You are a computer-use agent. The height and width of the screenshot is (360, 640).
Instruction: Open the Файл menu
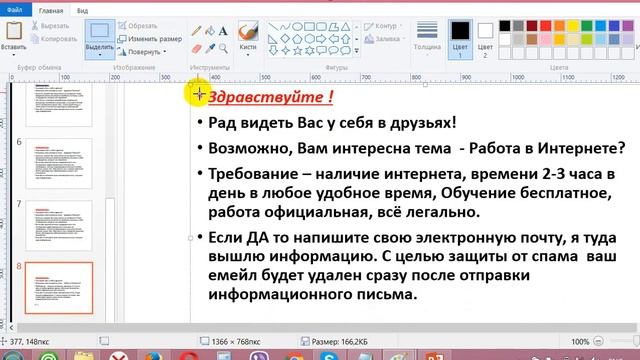point(15,10)
